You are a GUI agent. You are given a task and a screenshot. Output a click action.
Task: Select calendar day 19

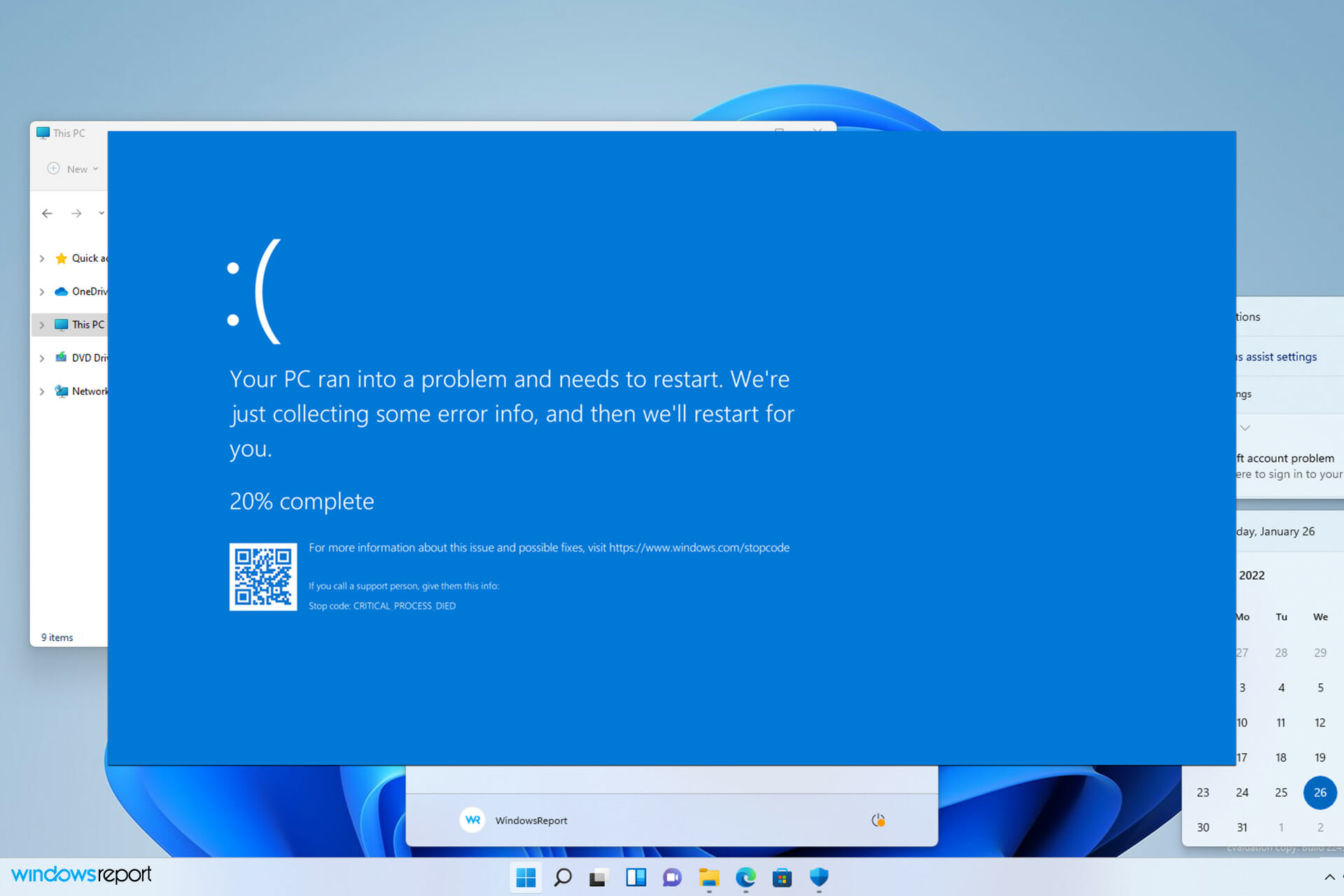click(x=1320, y=757)
